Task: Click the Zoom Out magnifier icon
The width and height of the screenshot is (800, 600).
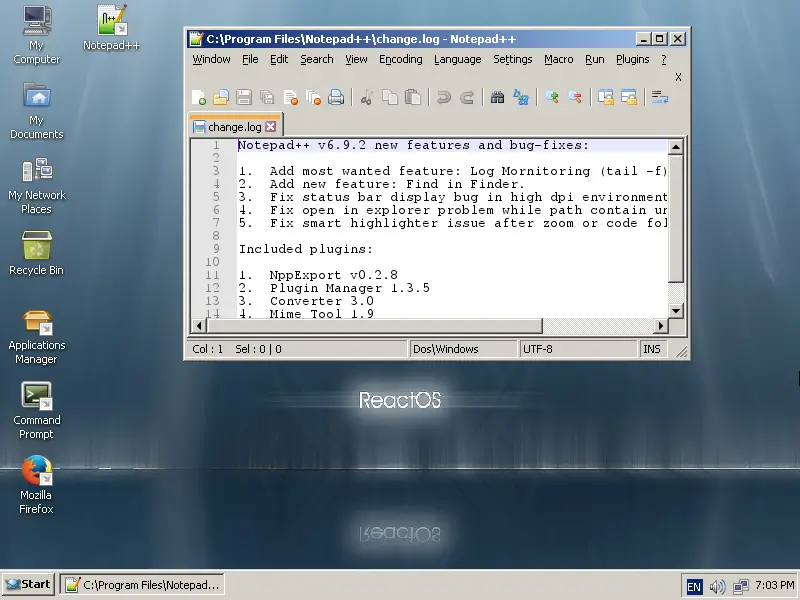Action: [x=575, y=97]
